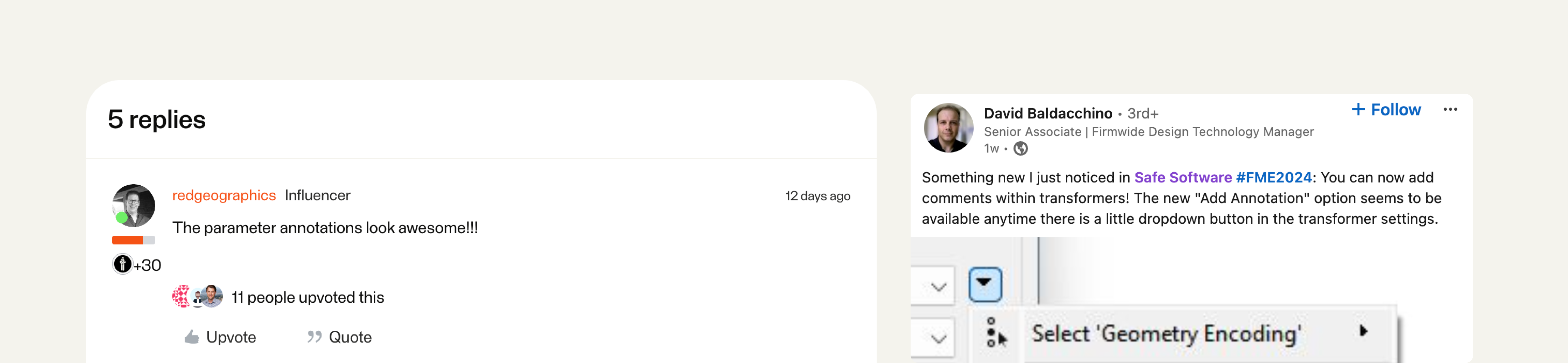
Task: Expand the upper grey chevron dropdown
Action: click(938, 286)
